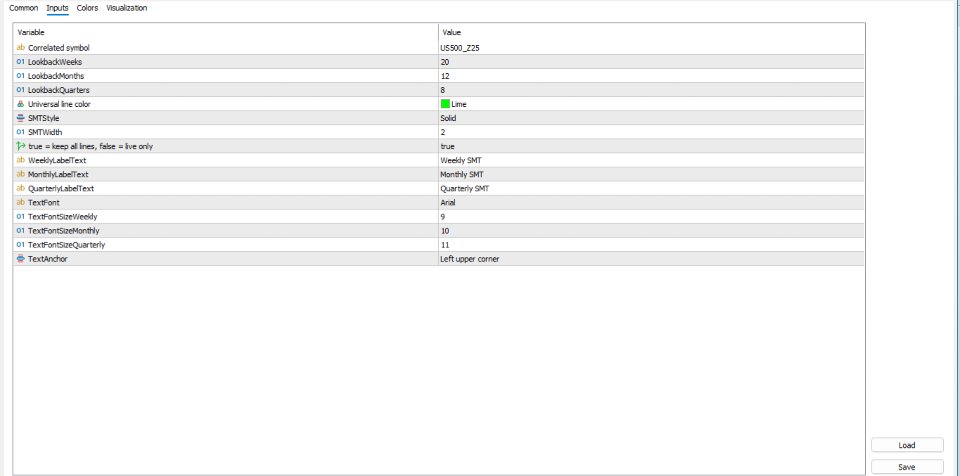960x476 pixels.
Task: Select the SMTStyle row label
Action: [x=43, y=118]
